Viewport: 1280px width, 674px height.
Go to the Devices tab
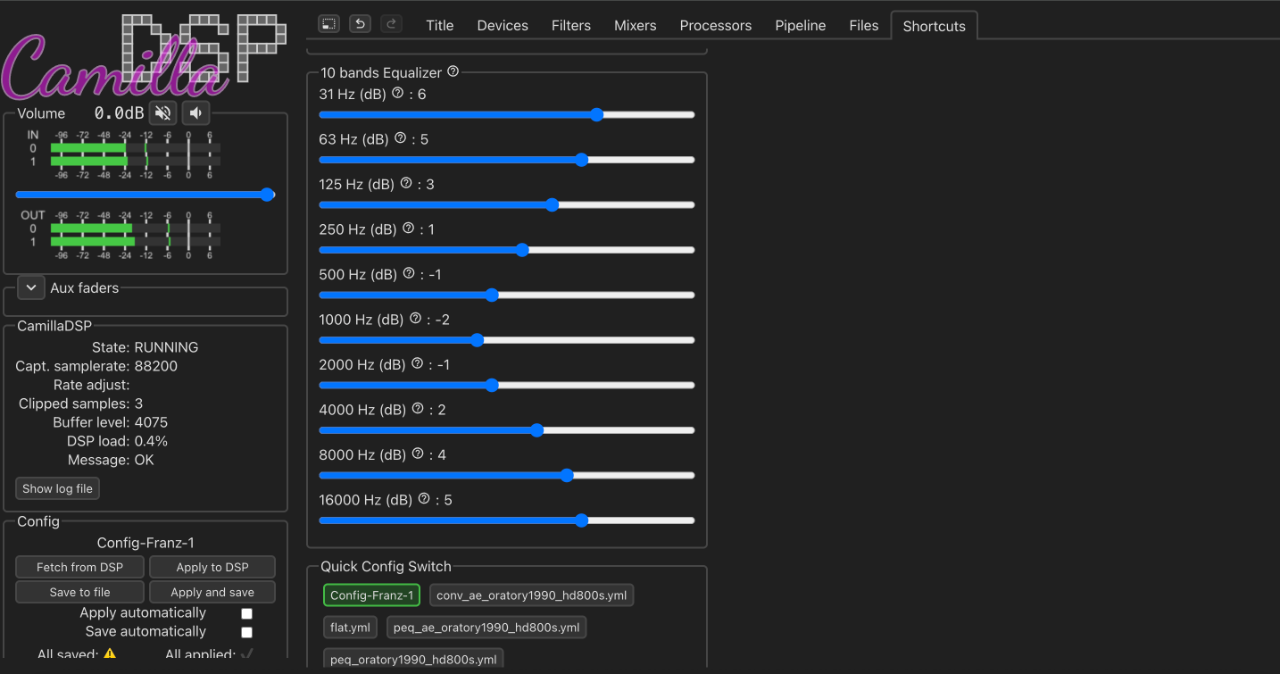(x=502, y=26)
